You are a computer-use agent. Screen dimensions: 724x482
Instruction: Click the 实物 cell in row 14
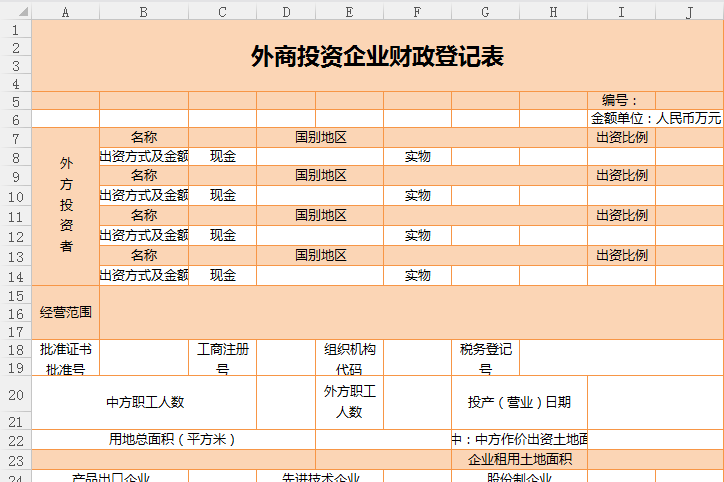click(417, 275)
